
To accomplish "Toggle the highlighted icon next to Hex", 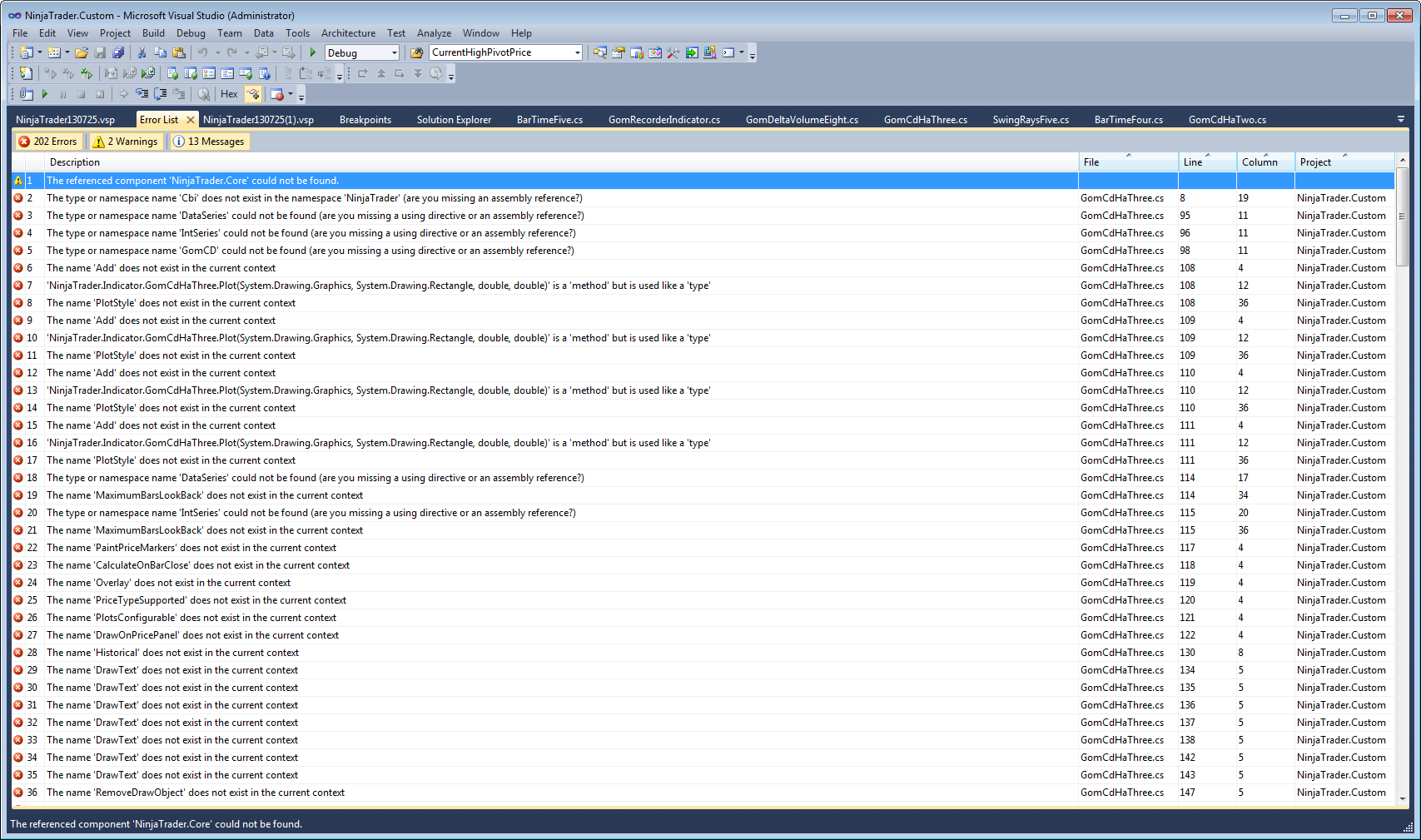I will pyautogui.click(x=253, y=94).
